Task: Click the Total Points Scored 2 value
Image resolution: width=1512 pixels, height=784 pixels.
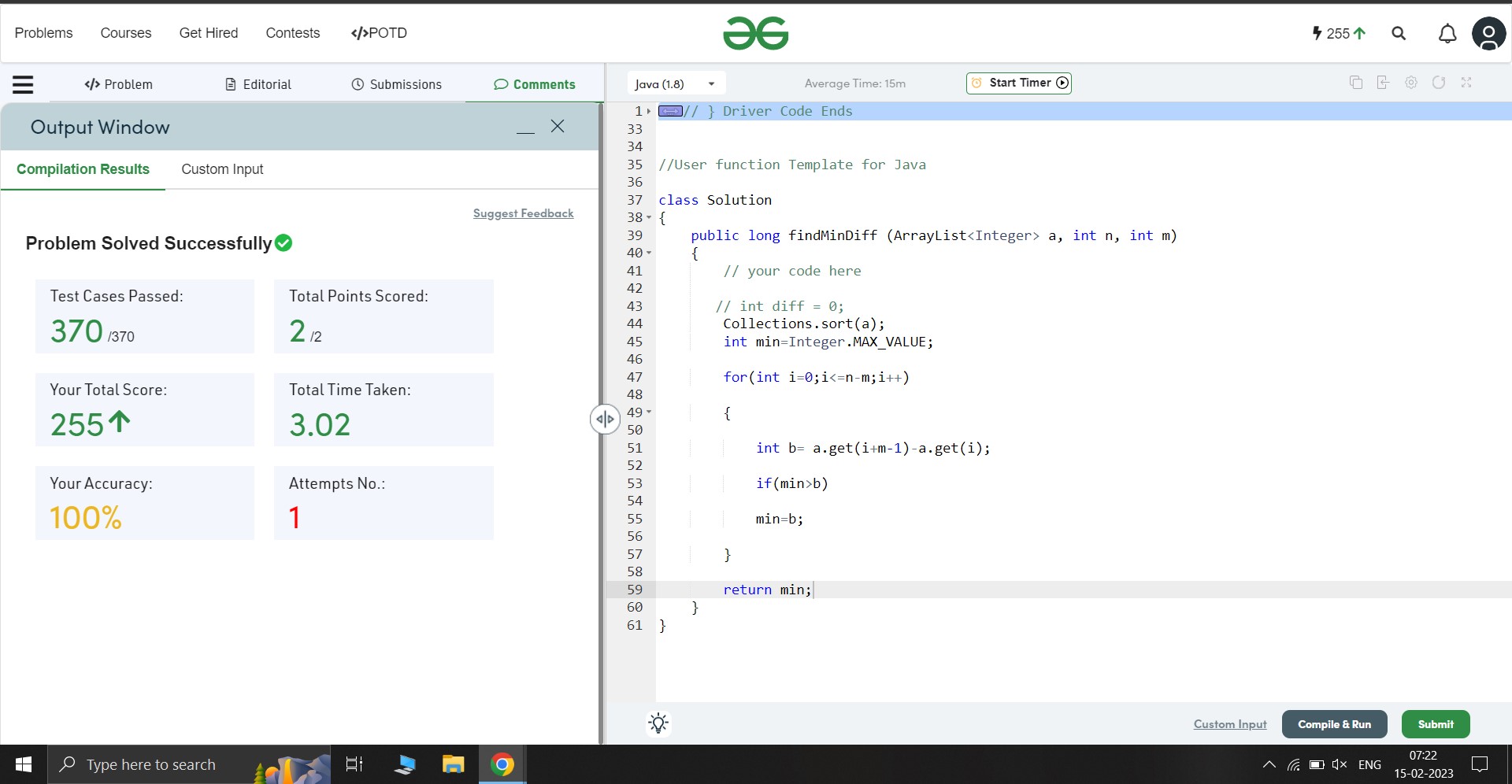Action: tap(298, 331)
